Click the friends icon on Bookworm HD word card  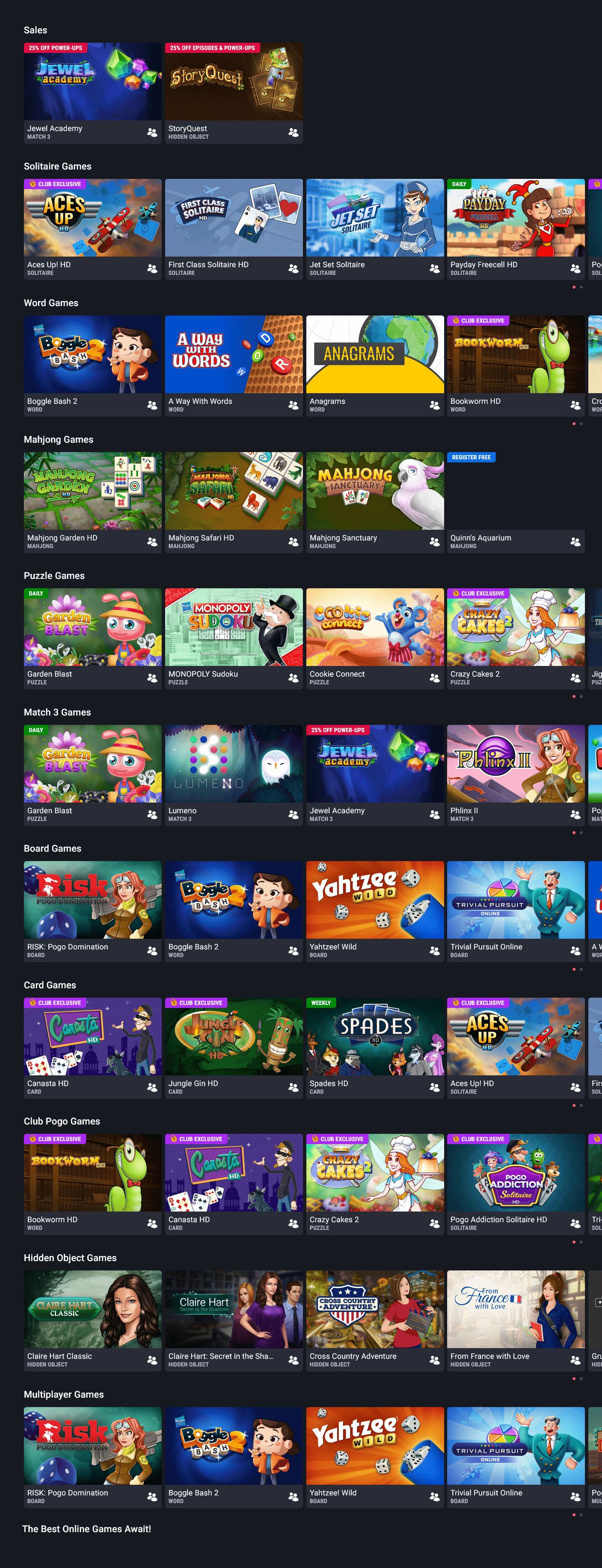click(x=575, y=405)
